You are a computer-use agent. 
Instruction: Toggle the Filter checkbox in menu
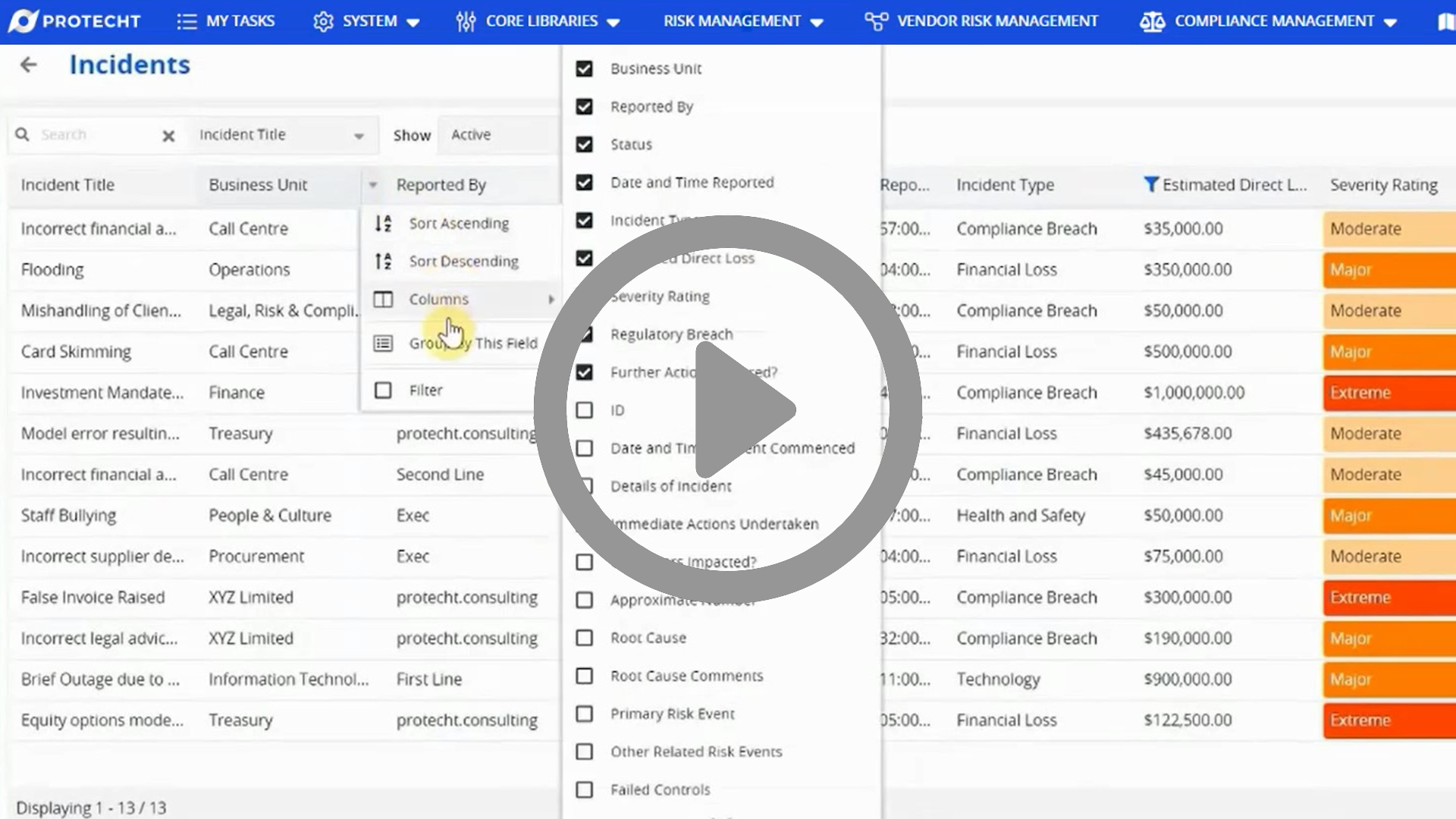(384, 390)
